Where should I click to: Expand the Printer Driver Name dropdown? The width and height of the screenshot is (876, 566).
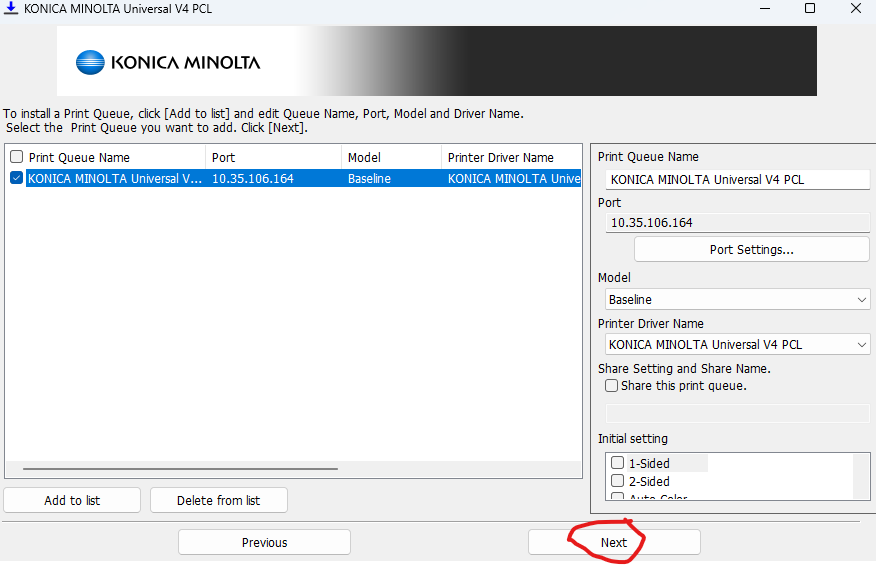coord(738,344)
